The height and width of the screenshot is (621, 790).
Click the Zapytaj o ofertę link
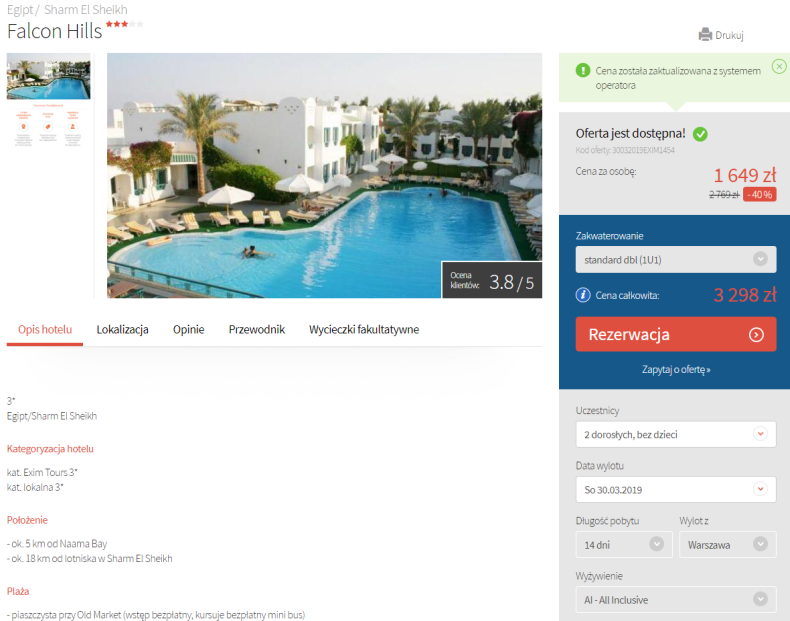[x=676, y=369]
